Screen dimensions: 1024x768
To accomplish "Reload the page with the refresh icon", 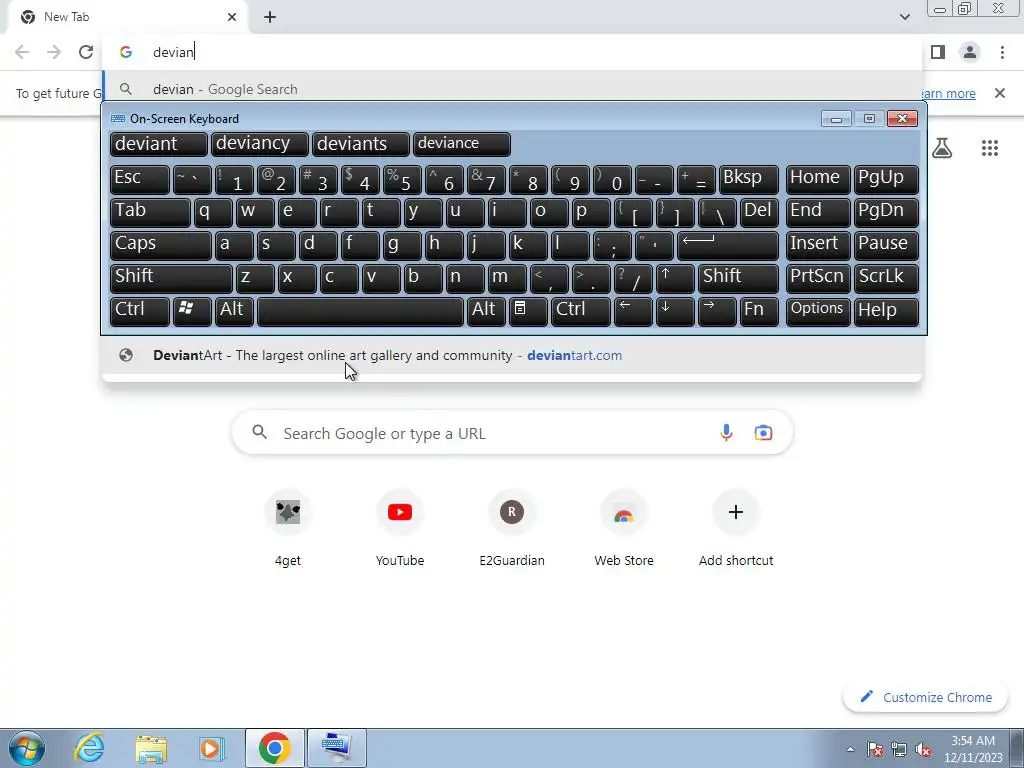I will click(86, 52).
